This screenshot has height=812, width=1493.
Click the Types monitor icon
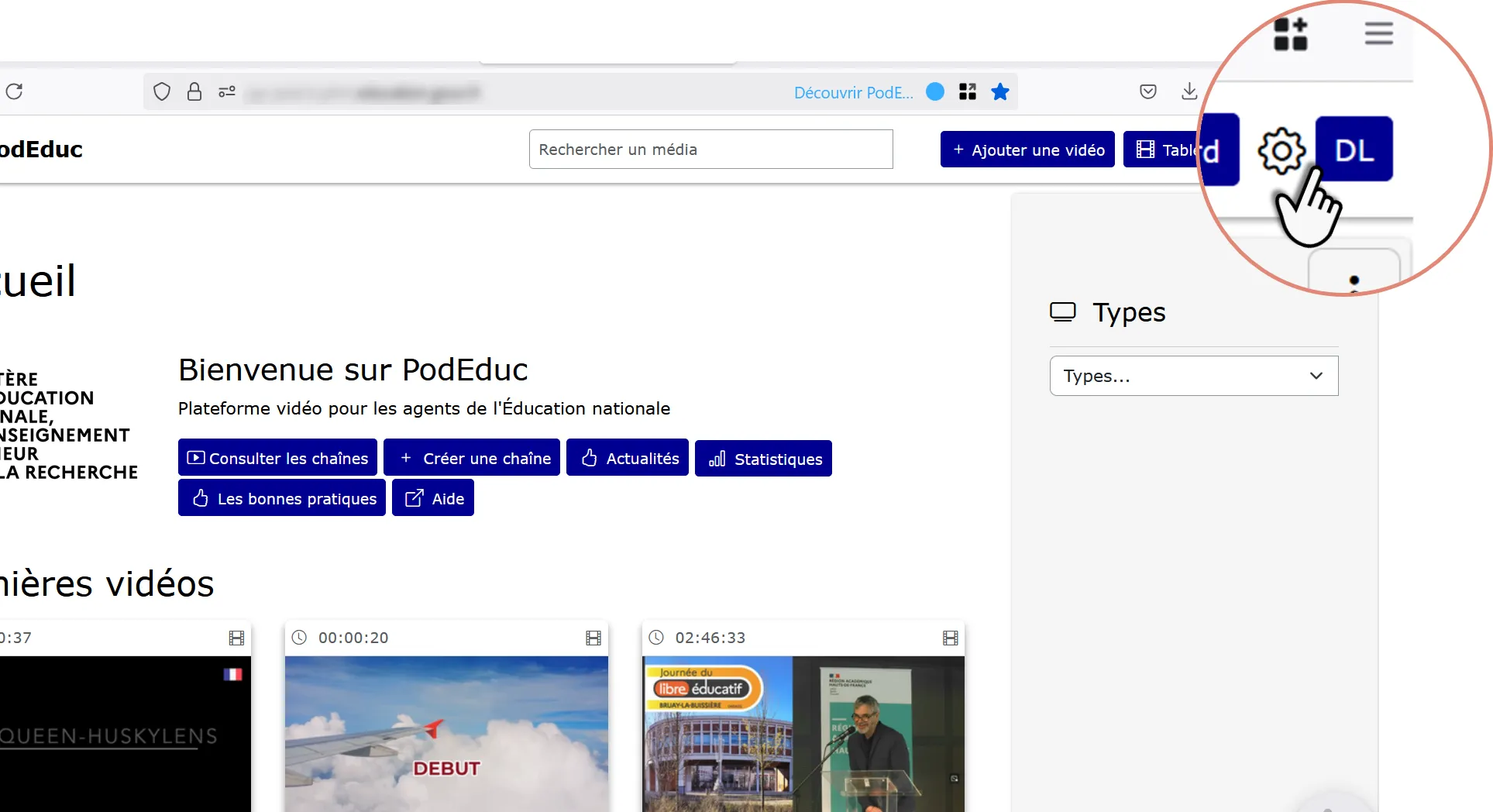coord(1063,312)
